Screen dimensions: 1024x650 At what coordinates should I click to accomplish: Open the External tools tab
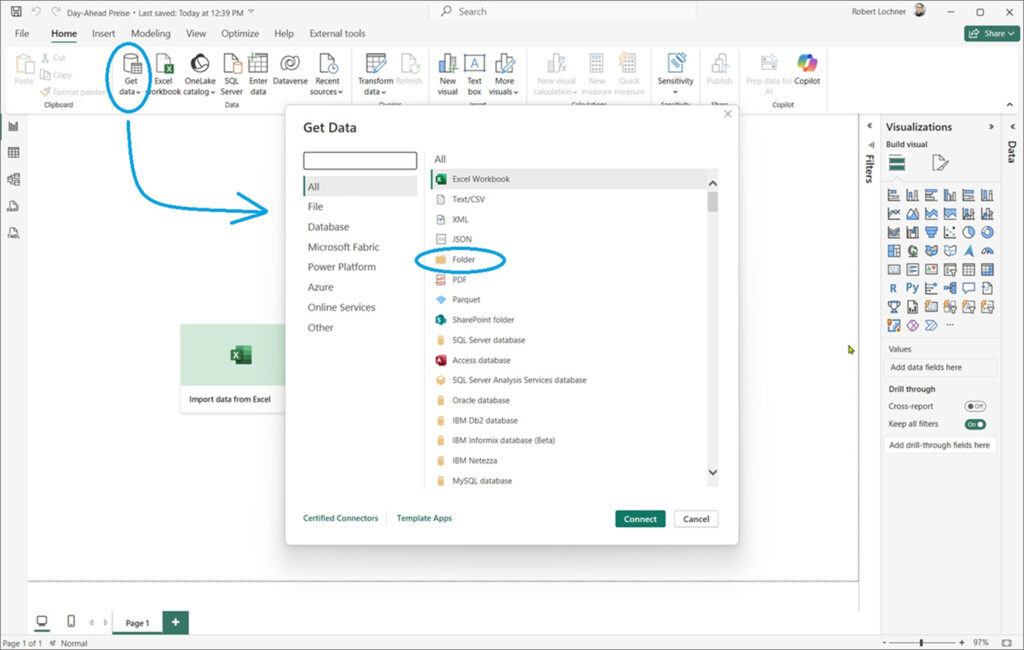point(337,33)
